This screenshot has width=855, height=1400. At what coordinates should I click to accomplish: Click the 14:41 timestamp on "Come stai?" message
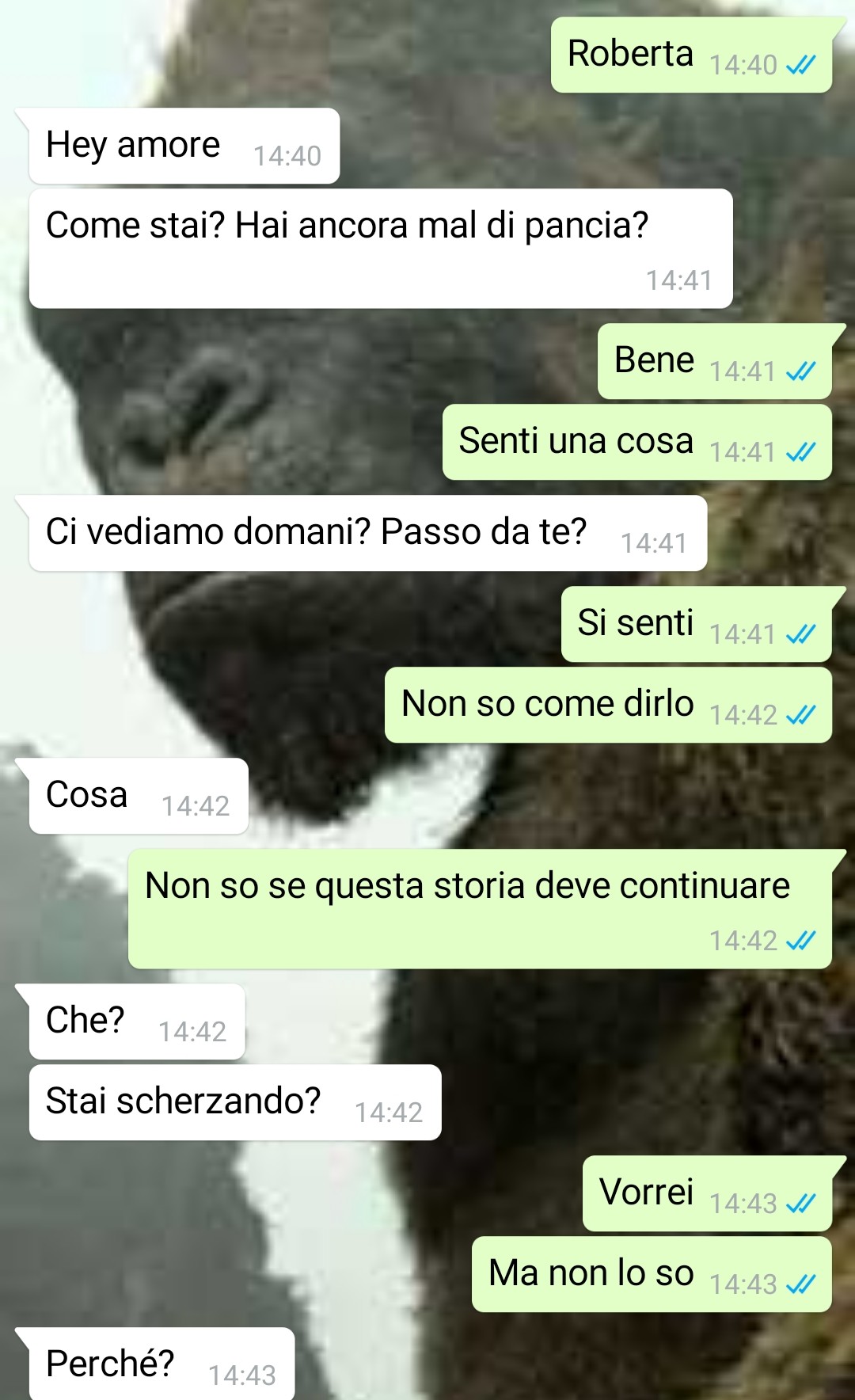click(x=679, y=280)
